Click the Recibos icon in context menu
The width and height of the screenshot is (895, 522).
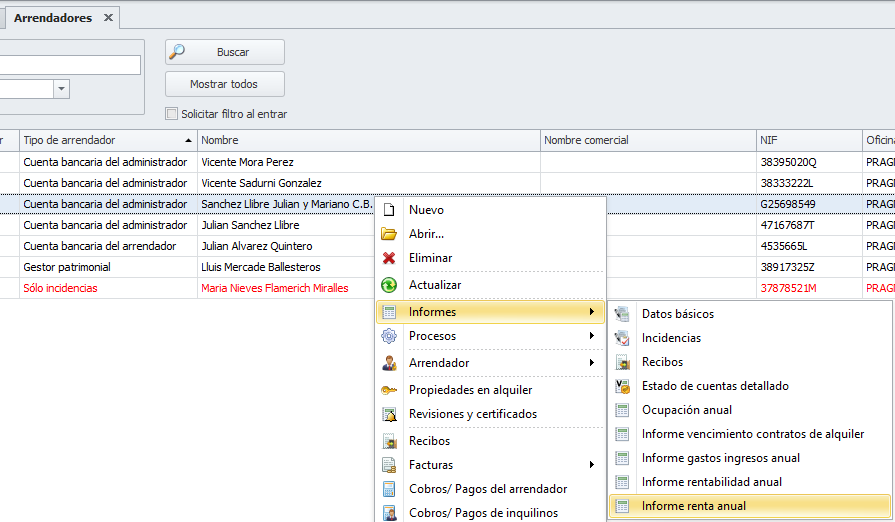tap(389, 441)
